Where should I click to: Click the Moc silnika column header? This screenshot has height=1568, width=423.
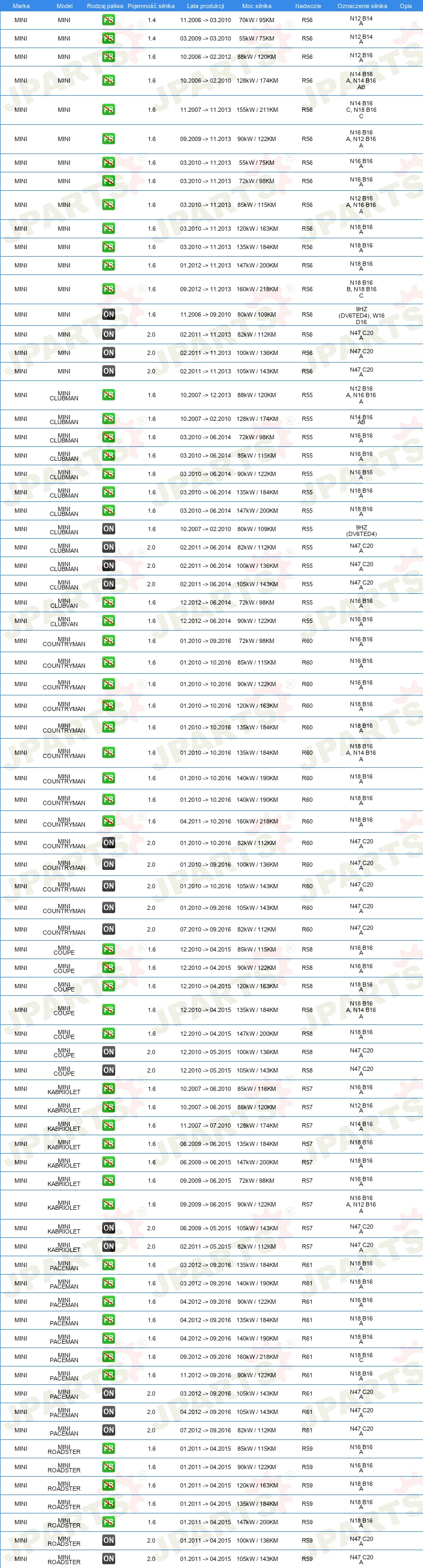256,6
